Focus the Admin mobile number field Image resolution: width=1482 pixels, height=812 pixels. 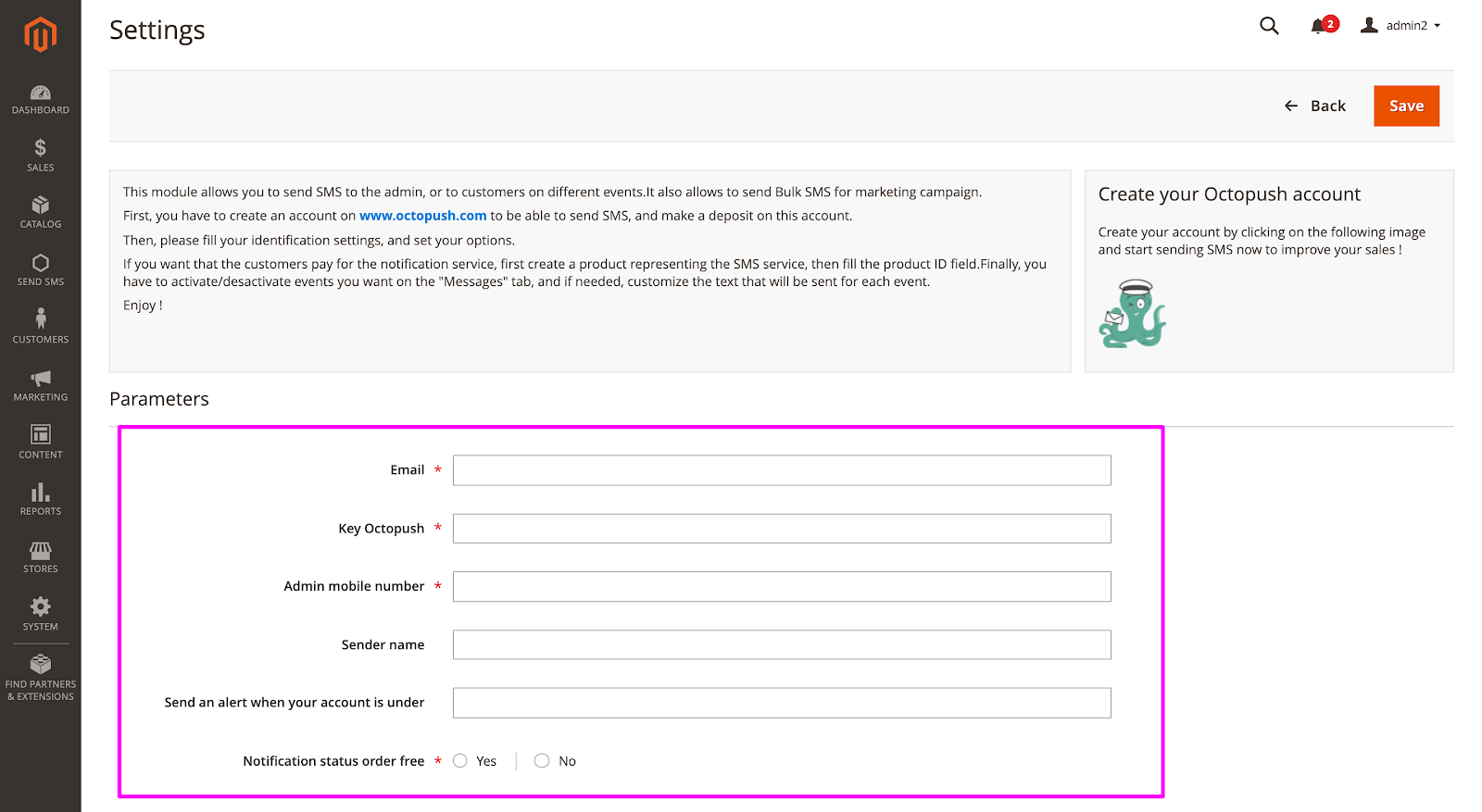click(782, 586)
